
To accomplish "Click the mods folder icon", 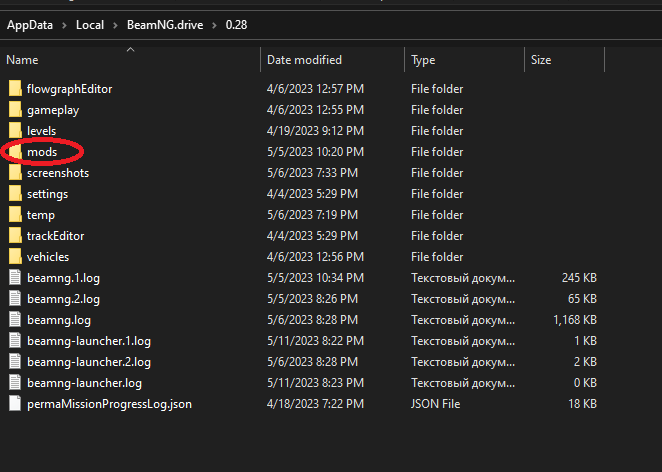I will (15, 152).
